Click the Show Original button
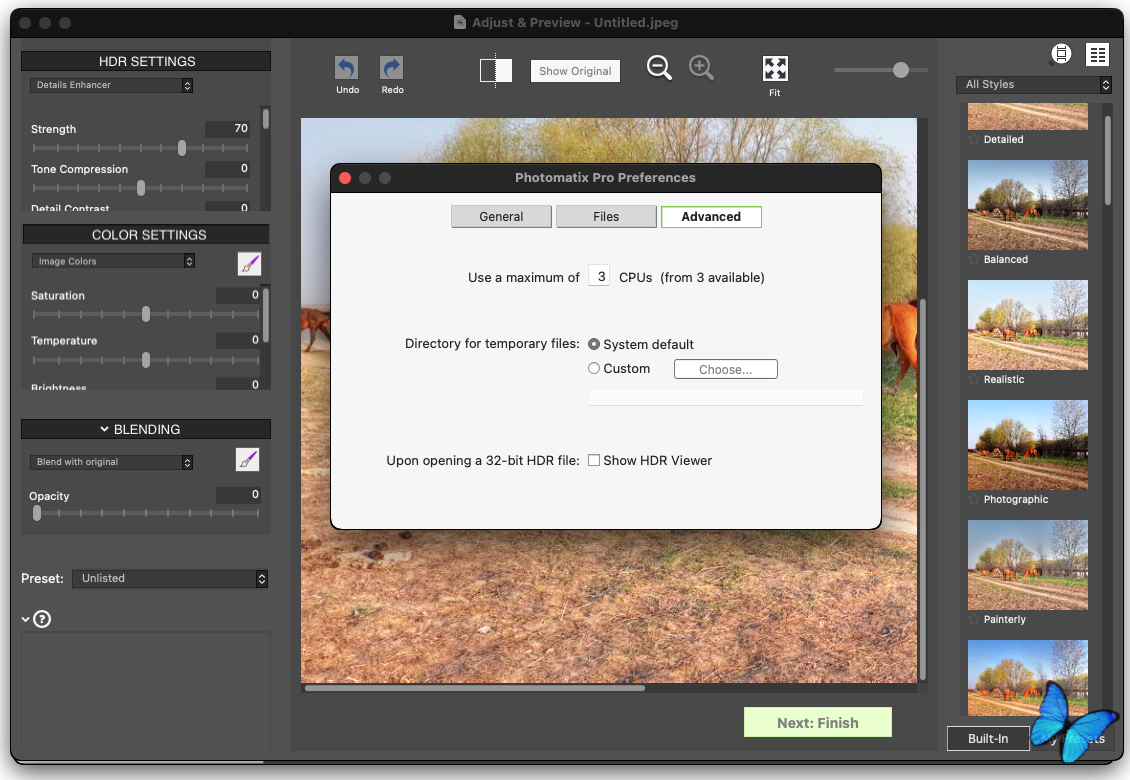1130x780 pixels. click(x=575, y=71)
